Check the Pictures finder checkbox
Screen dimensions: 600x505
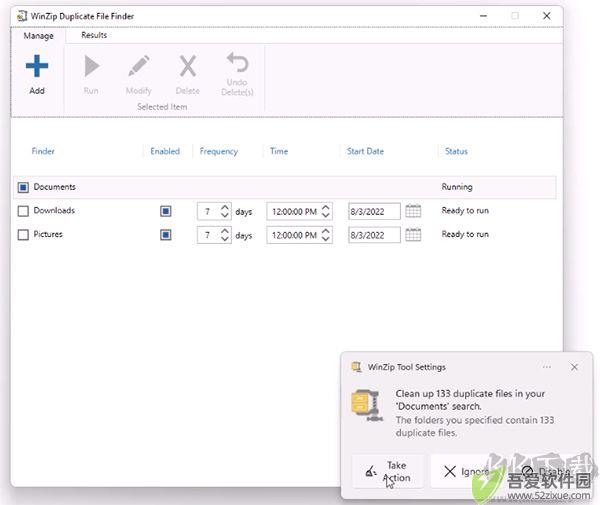23,235
